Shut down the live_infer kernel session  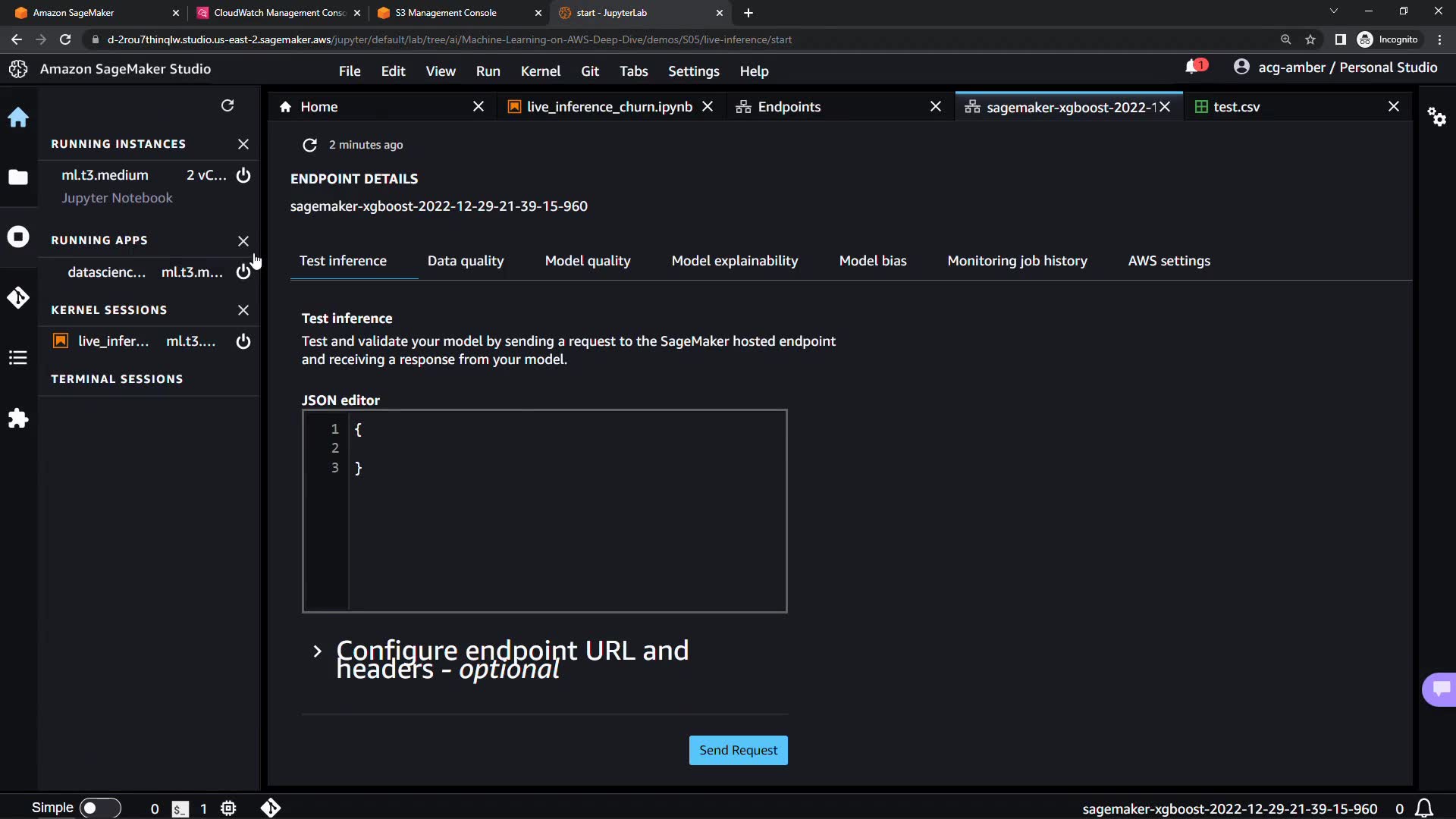tap(243, 341)
